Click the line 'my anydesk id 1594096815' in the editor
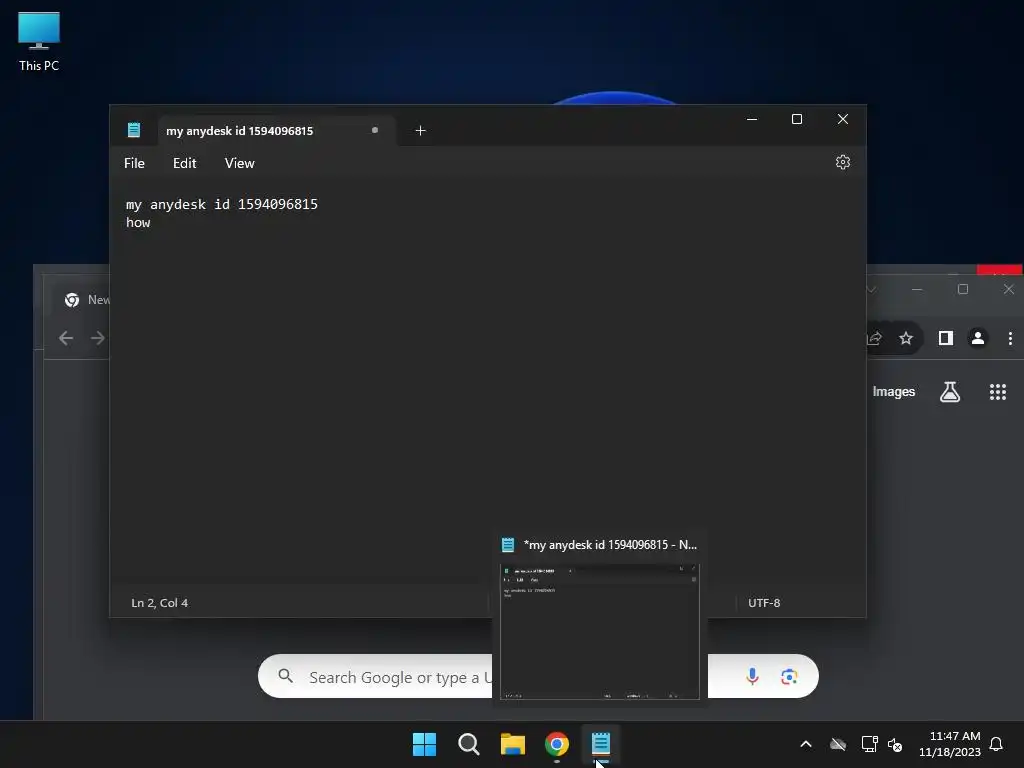Image resolution: width=1024 pixels, height=768 pixels. tap(221, 204)
